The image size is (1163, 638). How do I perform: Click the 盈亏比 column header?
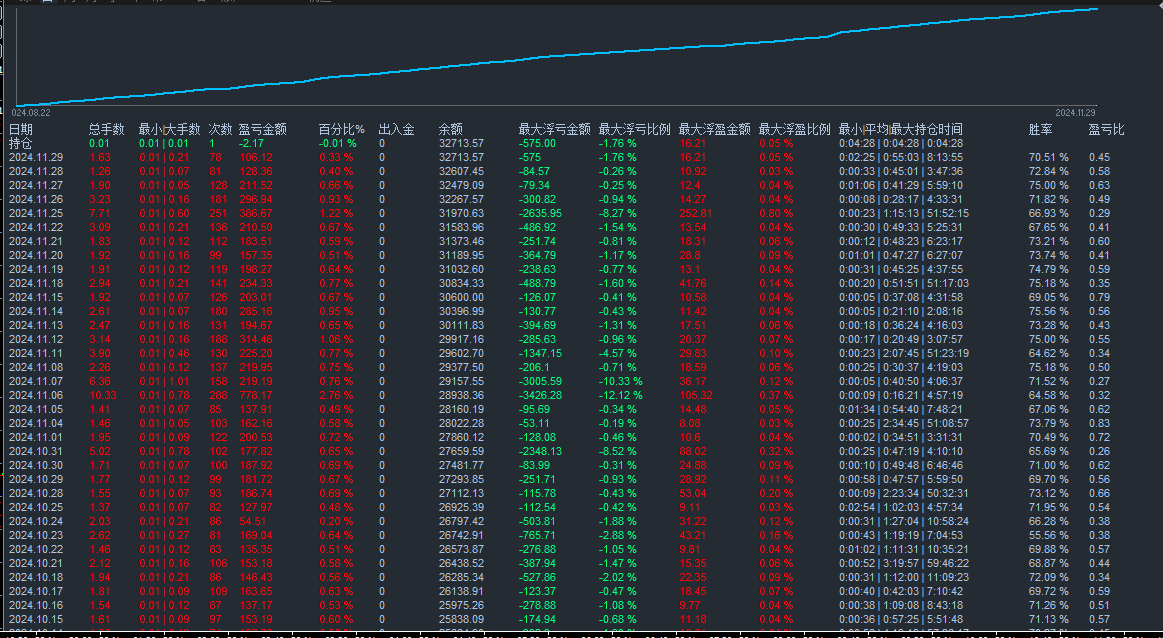click(x=1107, y=129)
